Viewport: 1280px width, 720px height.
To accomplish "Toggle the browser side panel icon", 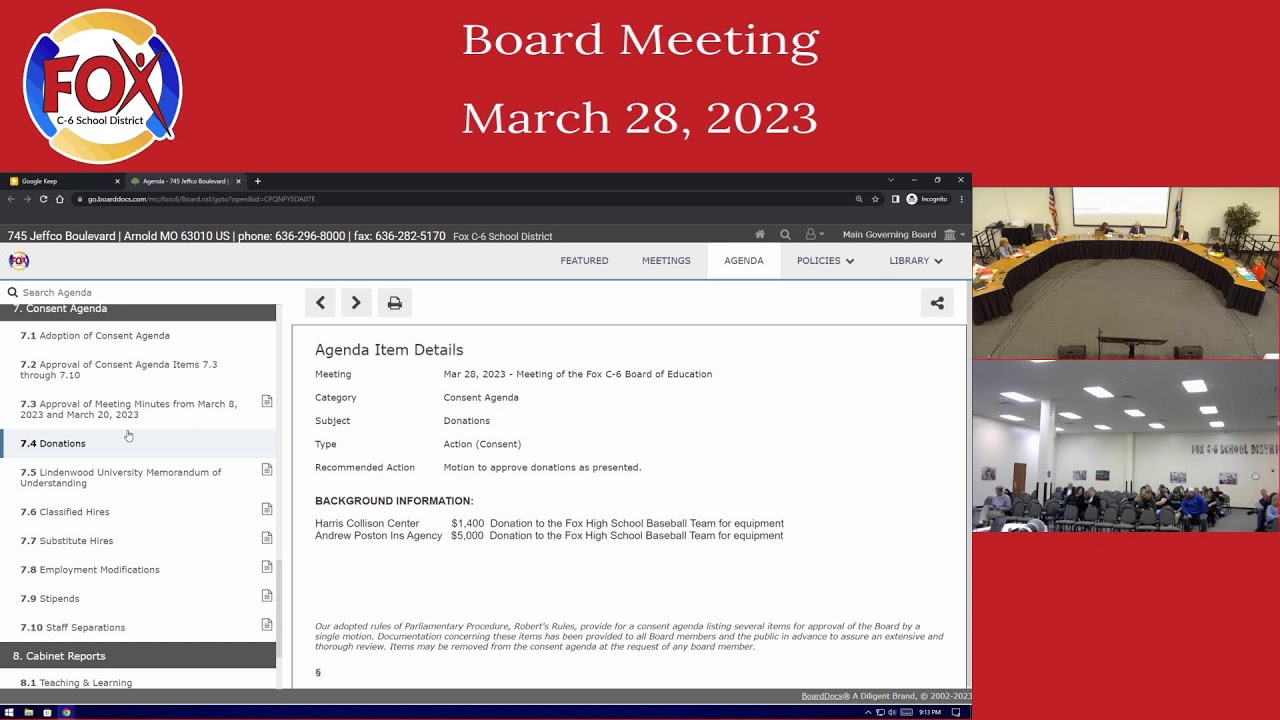I will [895, 199].
